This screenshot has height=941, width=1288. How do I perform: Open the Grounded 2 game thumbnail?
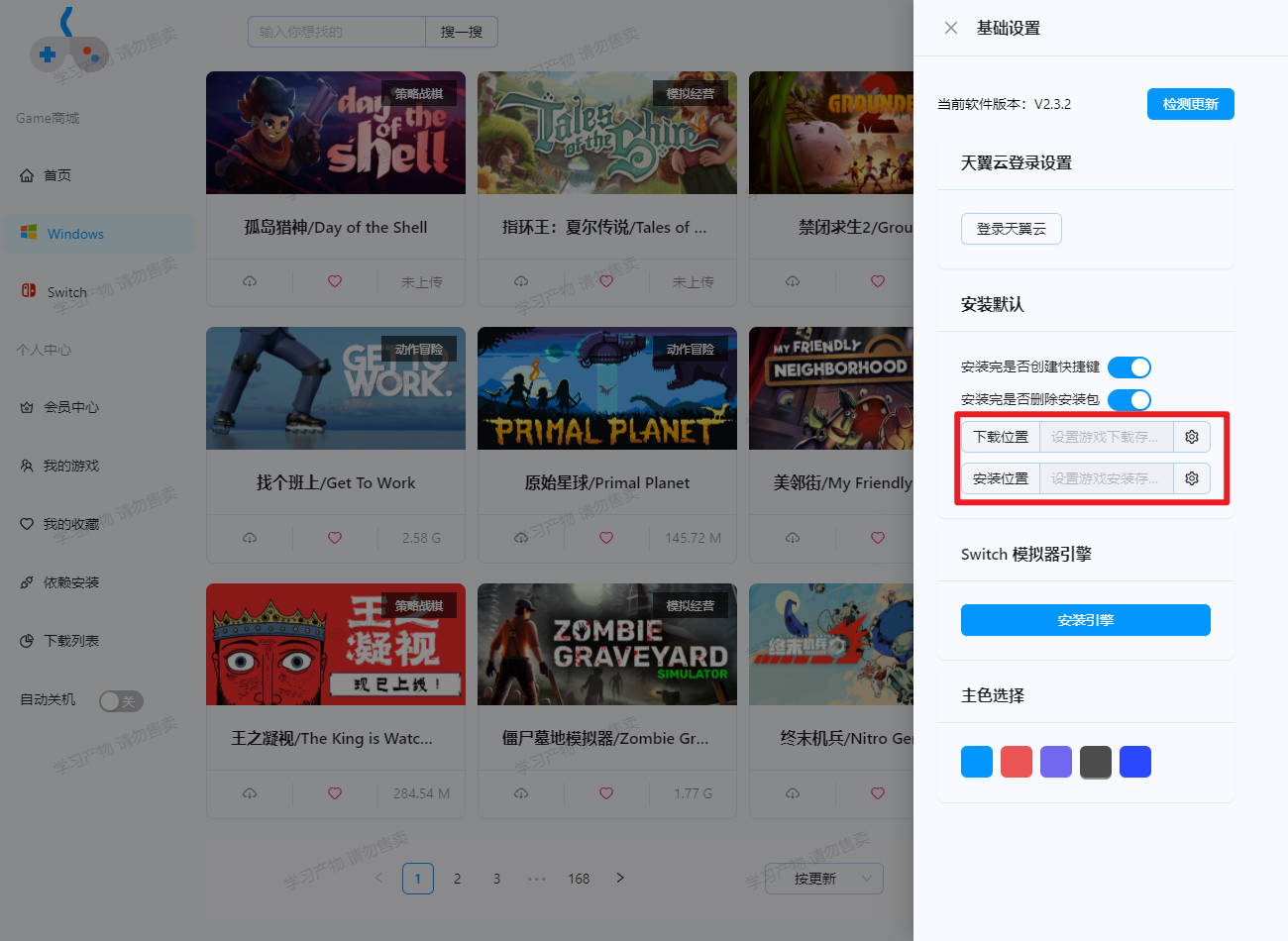coord(831,133)
